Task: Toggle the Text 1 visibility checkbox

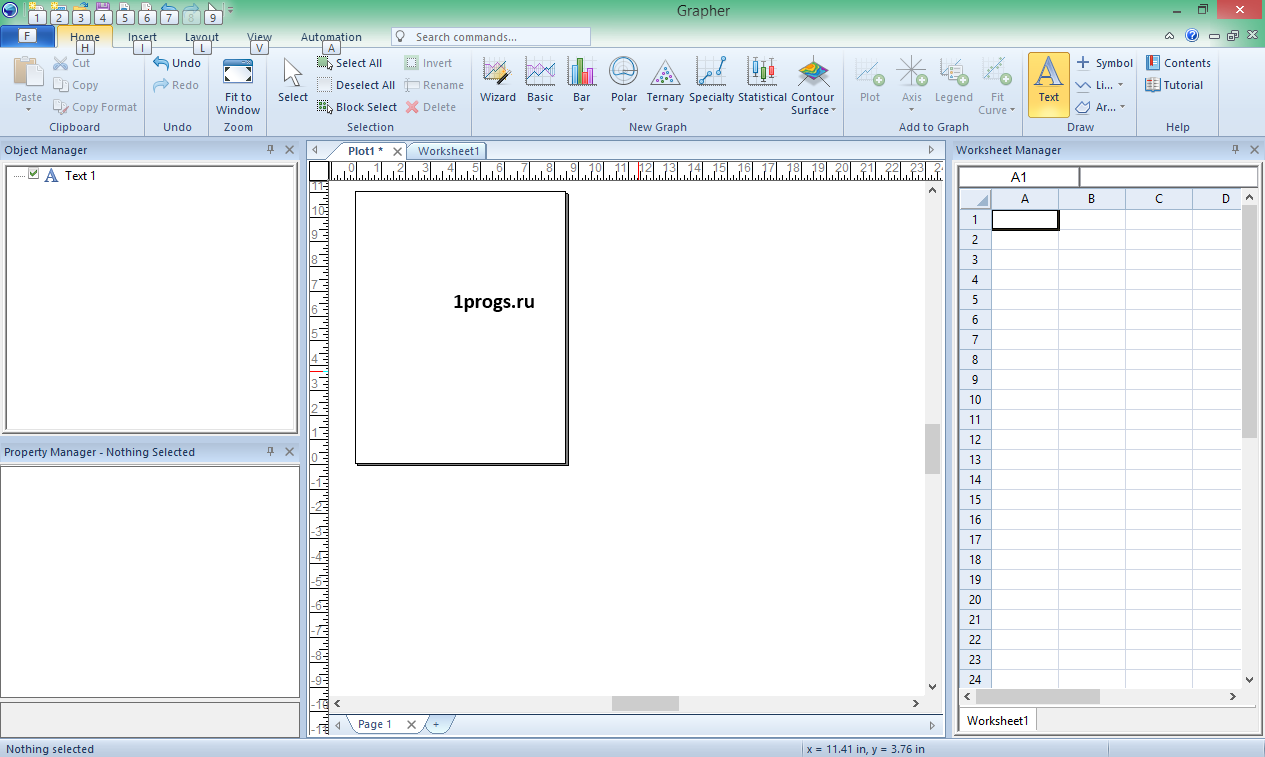Action: click(x=34, y=175)
